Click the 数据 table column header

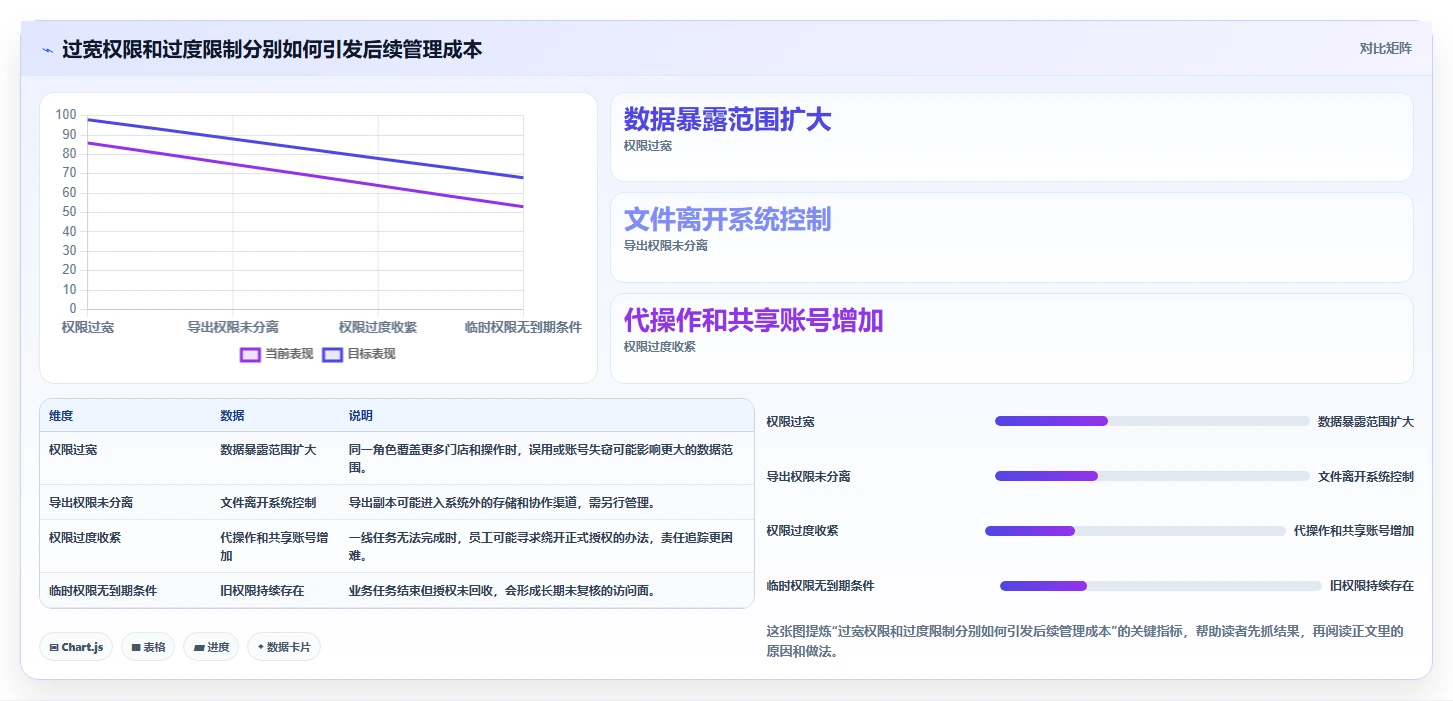coord(232,416)
